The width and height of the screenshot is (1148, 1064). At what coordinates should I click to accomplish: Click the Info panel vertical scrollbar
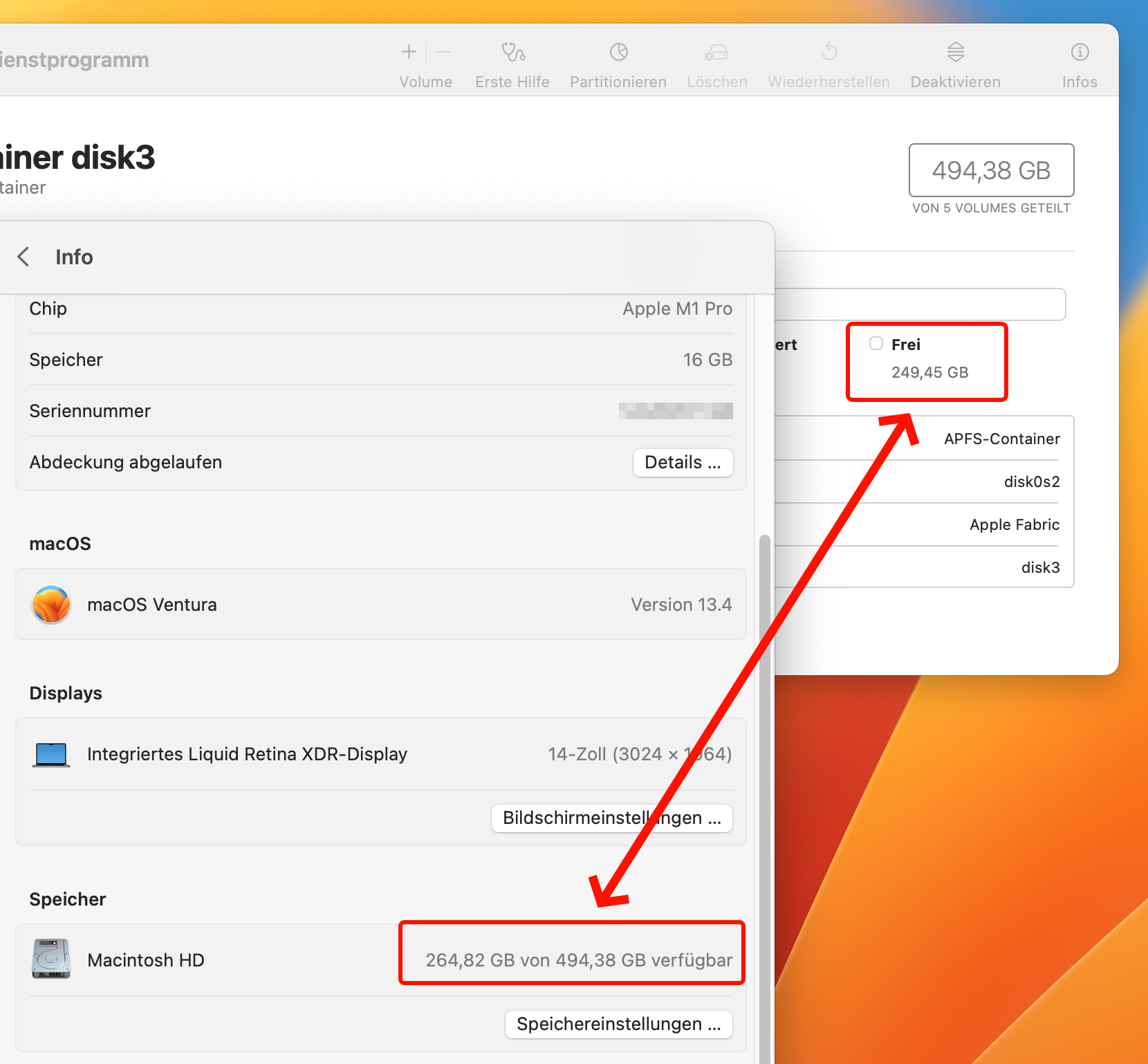click(764, 761)
